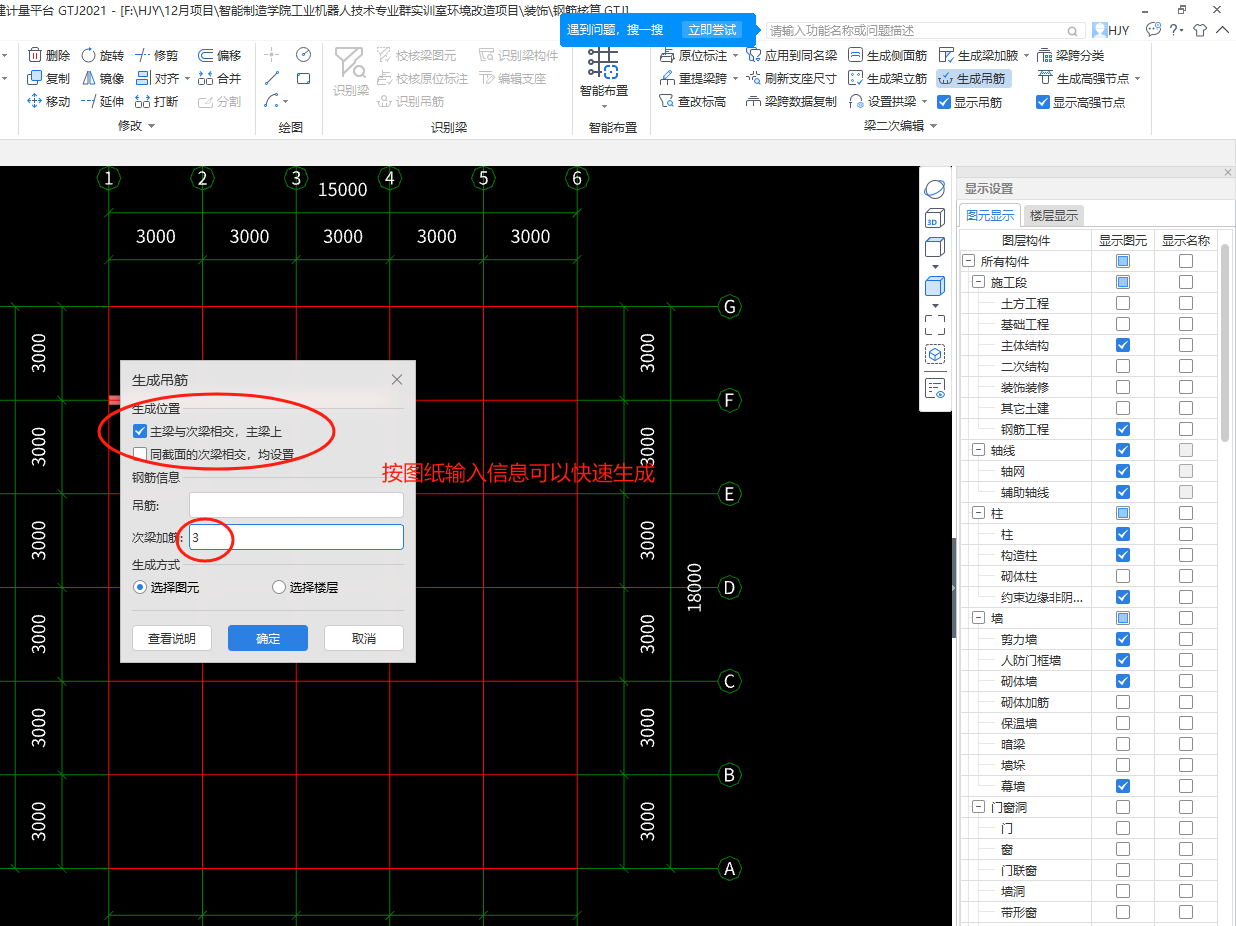Select the 镜像 mirror tool

(103, 78)
